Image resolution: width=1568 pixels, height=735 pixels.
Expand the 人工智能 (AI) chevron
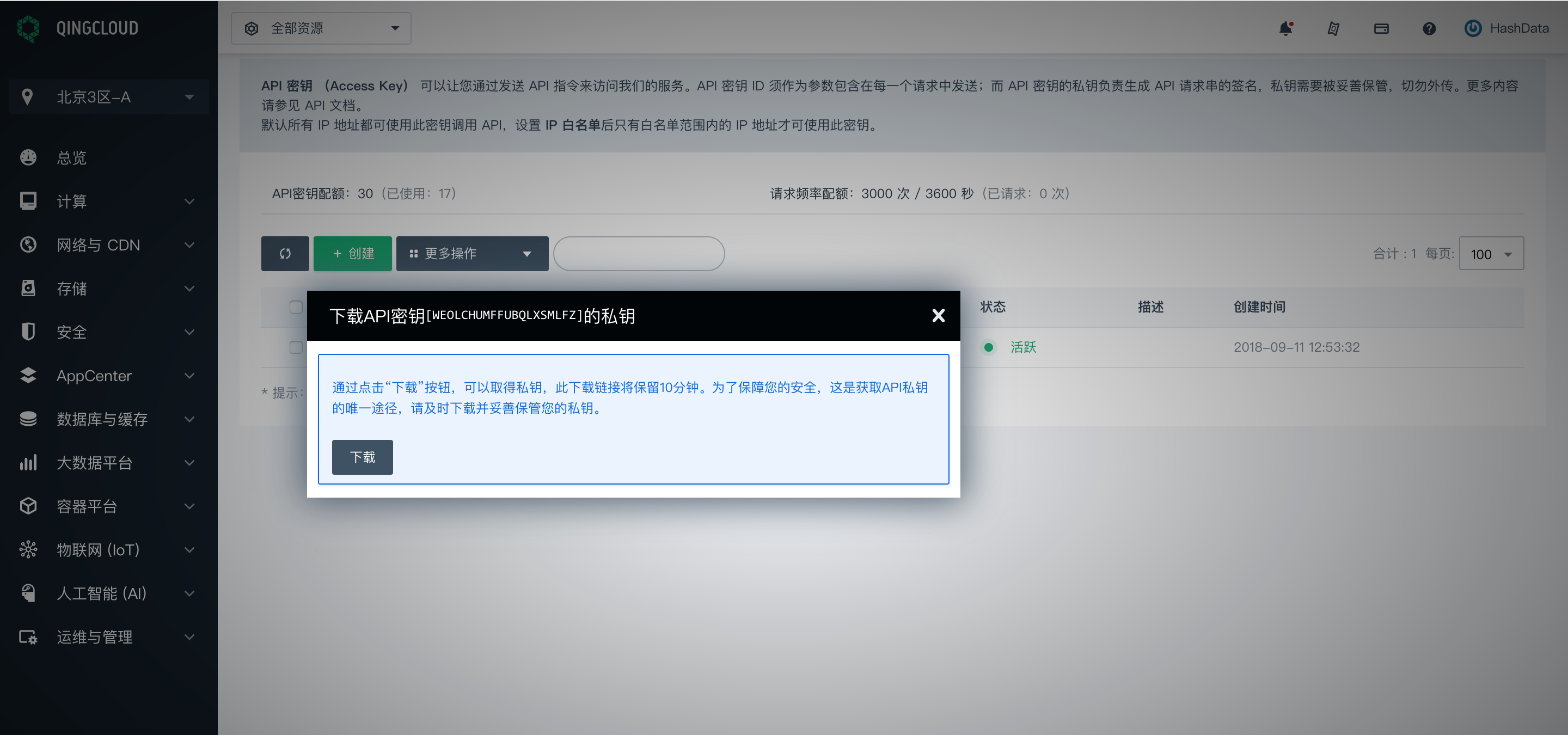click(189, 594)
